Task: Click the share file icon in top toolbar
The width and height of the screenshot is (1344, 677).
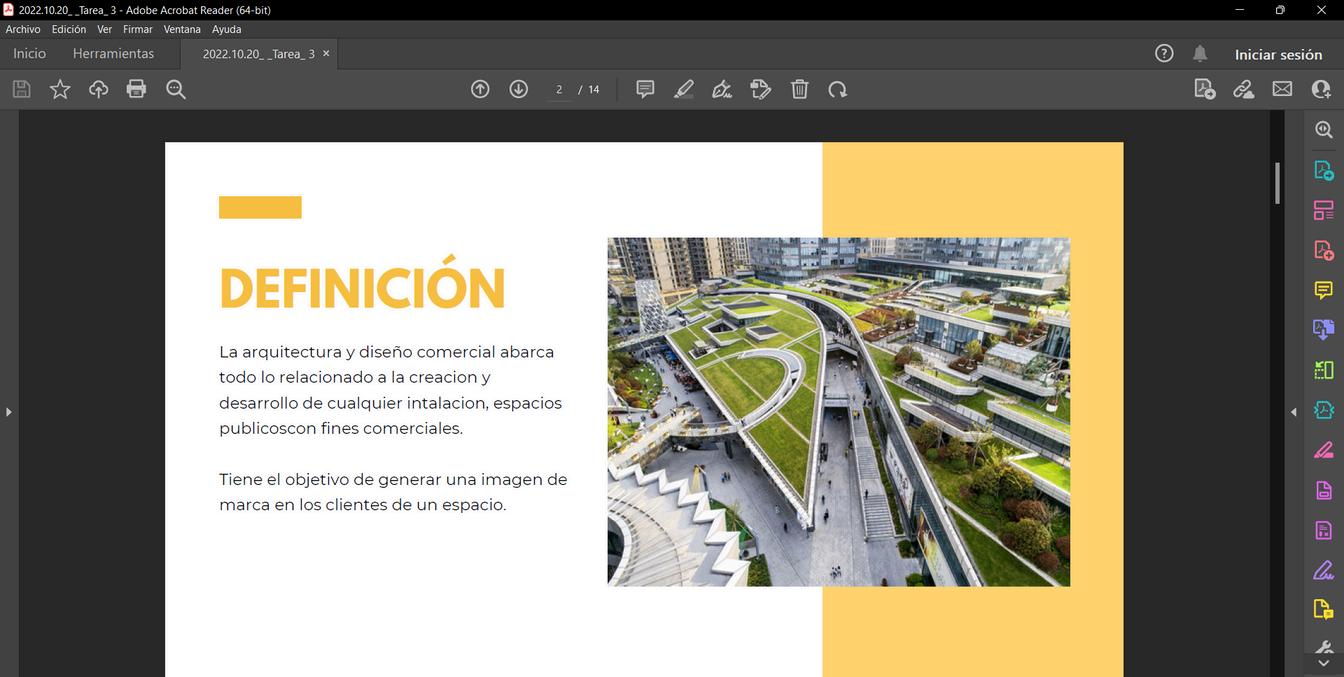Action: (1205, 89)
